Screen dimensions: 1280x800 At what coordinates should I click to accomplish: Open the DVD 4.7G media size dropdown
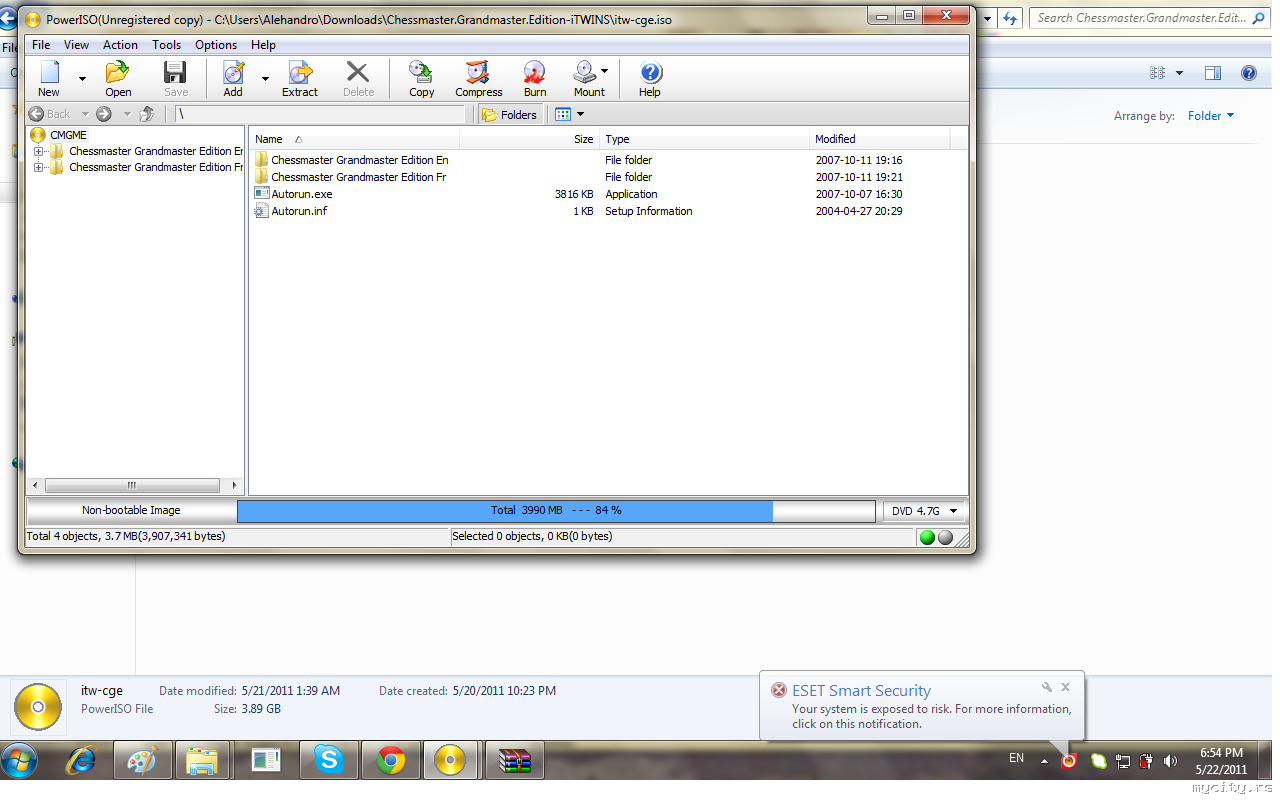924,511
